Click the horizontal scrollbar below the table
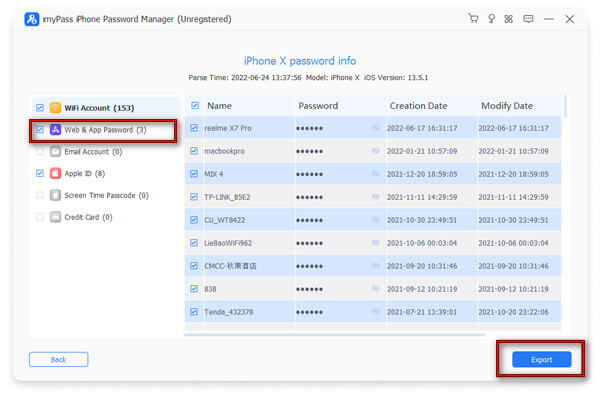The image size is (600, 393). point(334,335)
